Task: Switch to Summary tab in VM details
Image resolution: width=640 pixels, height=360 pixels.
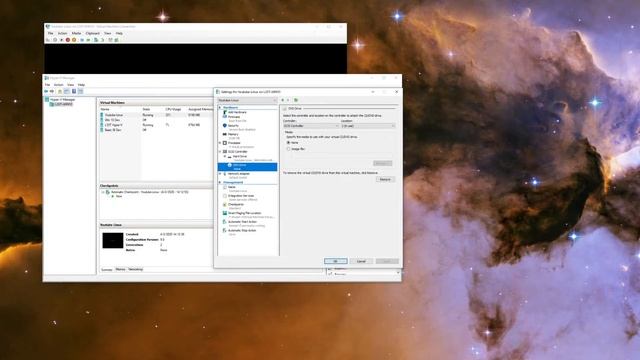Action: coord(107,269)
